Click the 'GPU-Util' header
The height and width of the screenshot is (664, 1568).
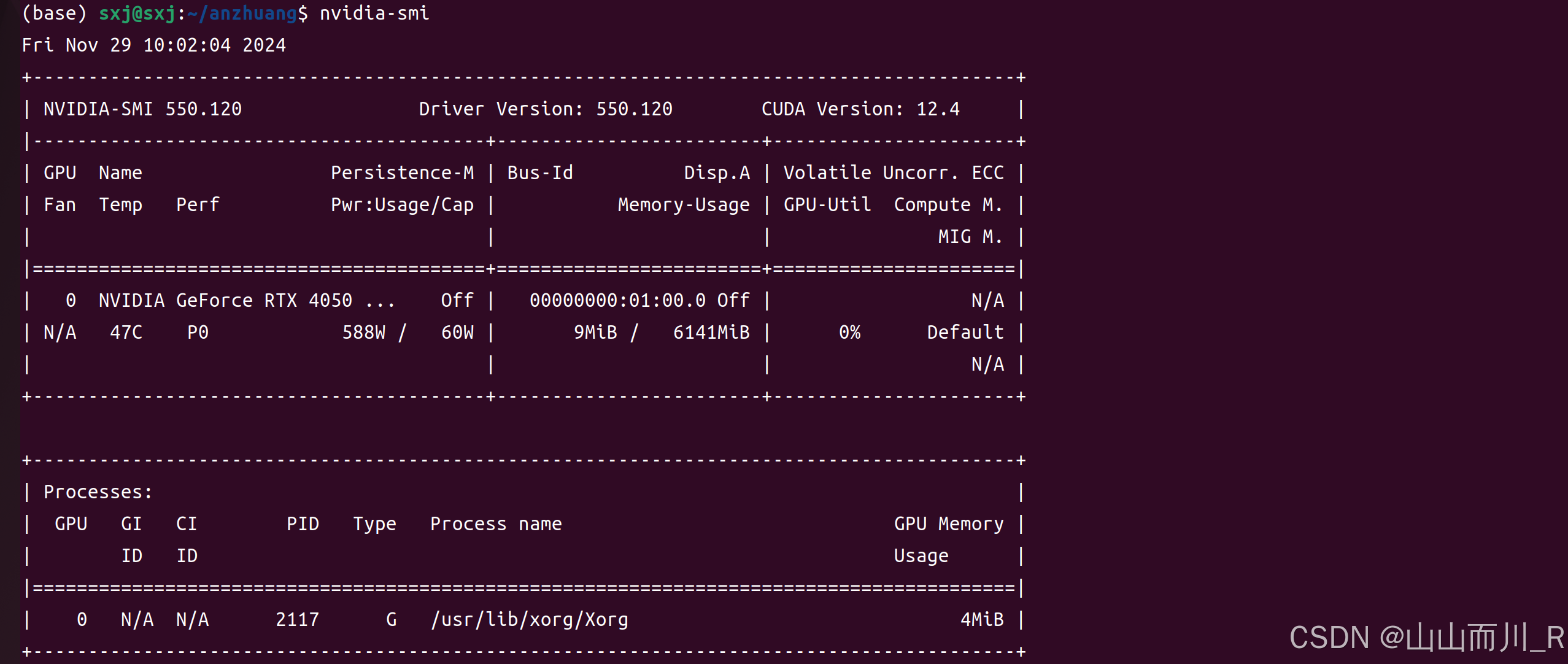click(x=827, y=204)
